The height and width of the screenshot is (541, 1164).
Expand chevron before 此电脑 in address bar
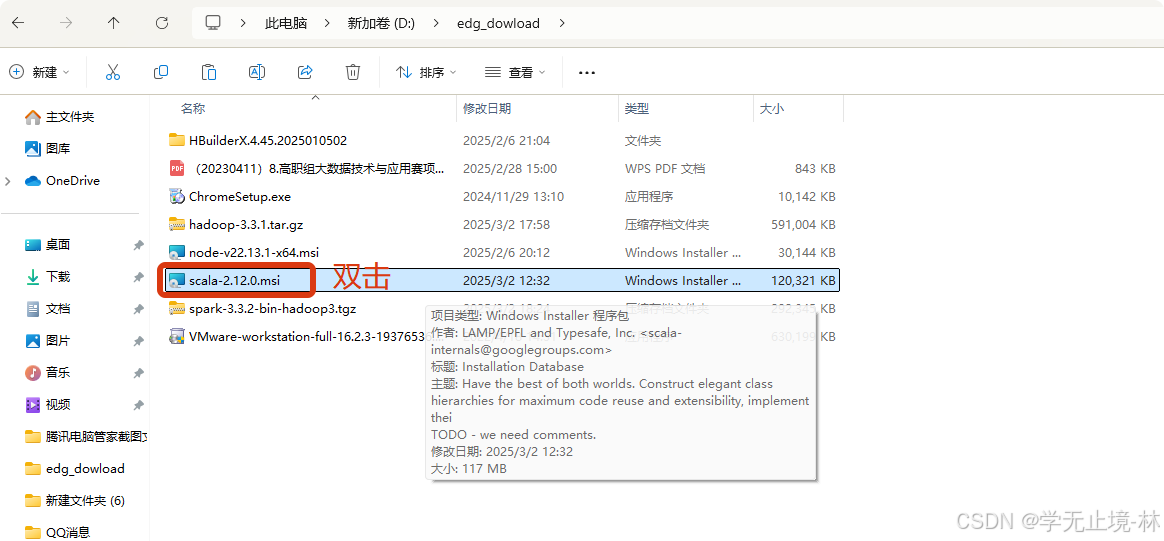tap(243, 23)
